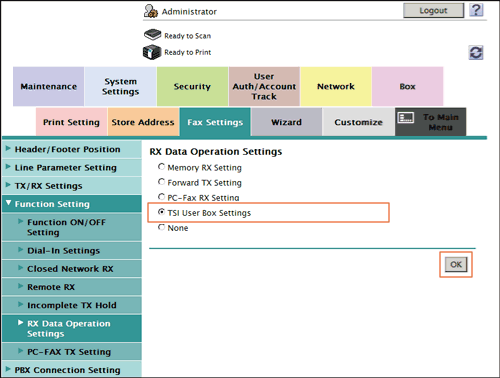Open PC-FAX TX Setting item
500x378 pixels.
point(72,352)
